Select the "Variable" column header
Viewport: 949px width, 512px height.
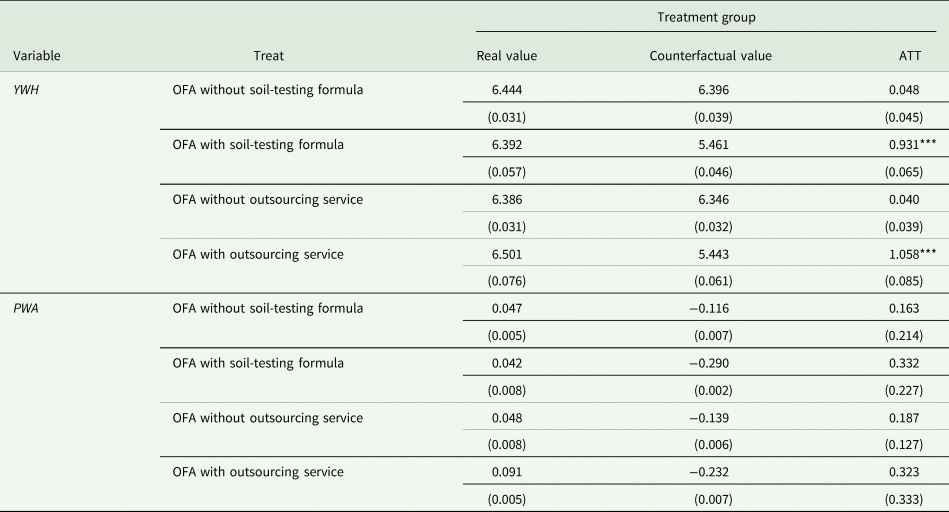click(38, 56)
